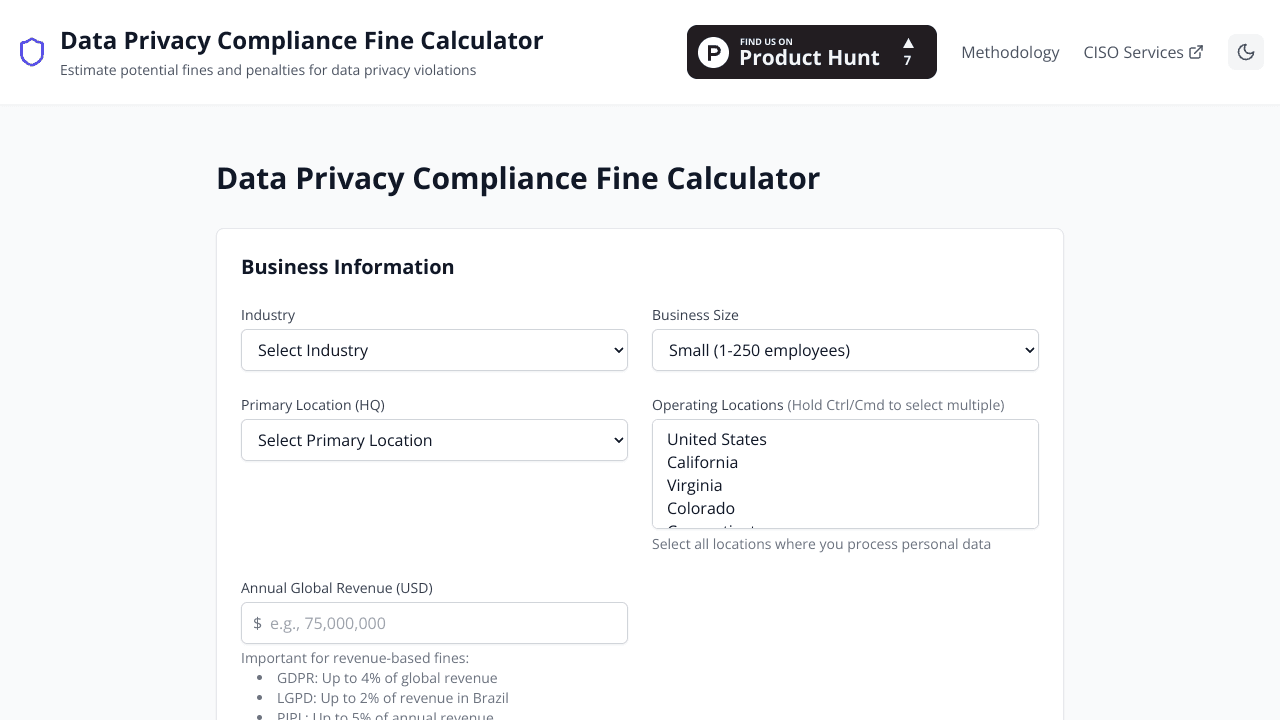Click the Primary Location (HQ) label
Screen dimensions: 1280x720
click(313, 405)
